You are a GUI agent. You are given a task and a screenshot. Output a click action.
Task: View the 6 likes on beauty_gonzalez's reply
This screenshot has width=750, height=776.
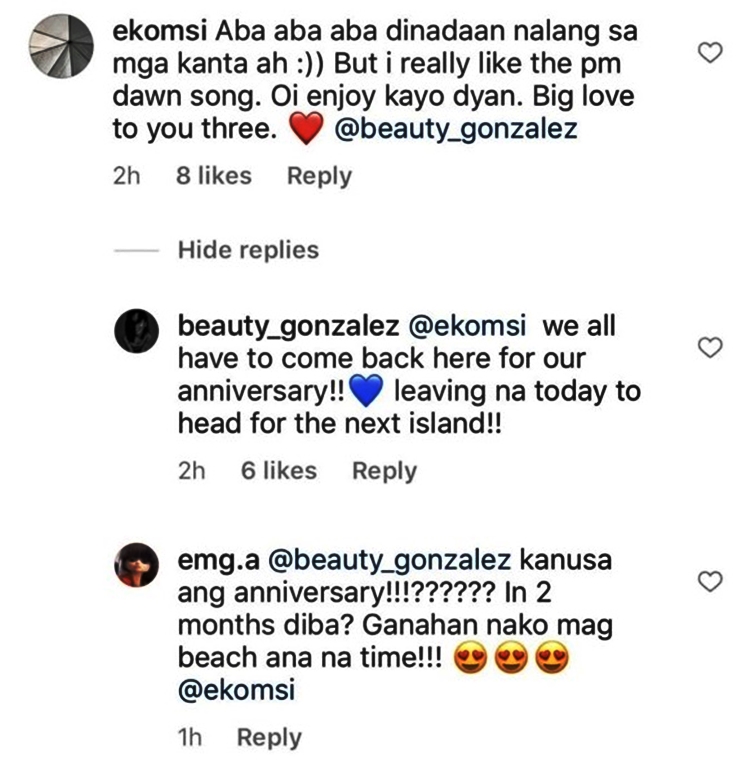pos(278,471)
